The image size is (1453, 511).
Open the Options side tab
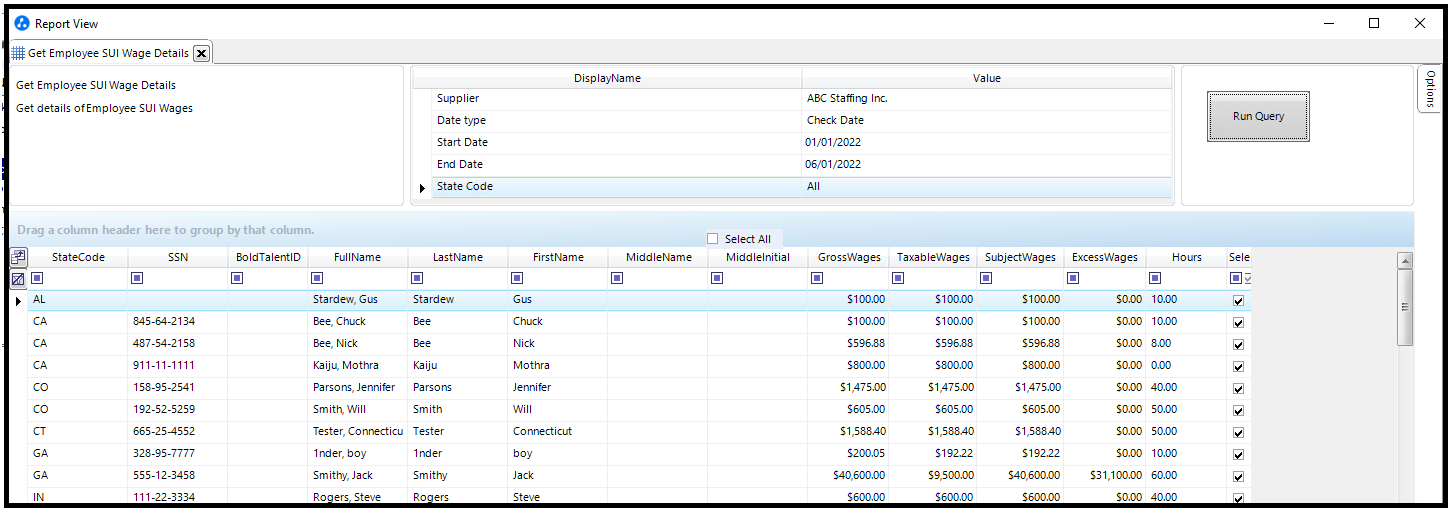(x=1430, y=89)
